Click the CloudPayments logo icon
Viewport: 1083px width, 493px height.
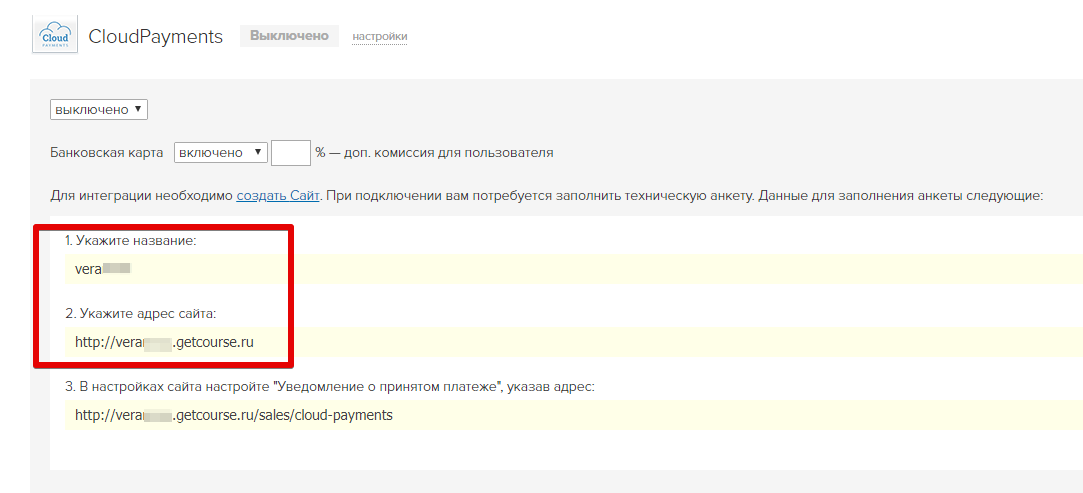click(x=55, y=34)
